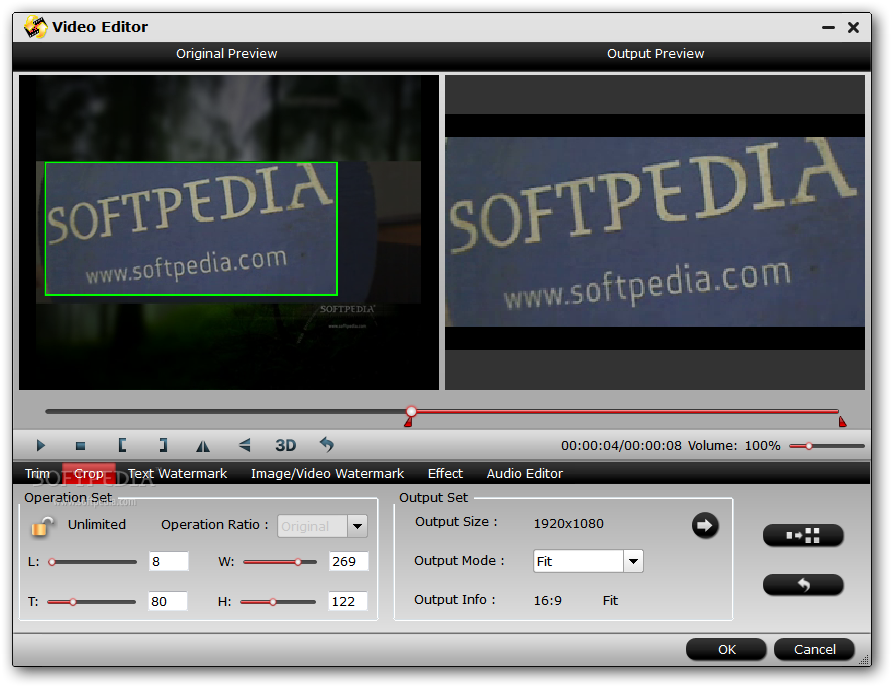This screenshot has width=892, height=687.
Task: Click the apply-to-all grid button
Action: coord(803,535)
